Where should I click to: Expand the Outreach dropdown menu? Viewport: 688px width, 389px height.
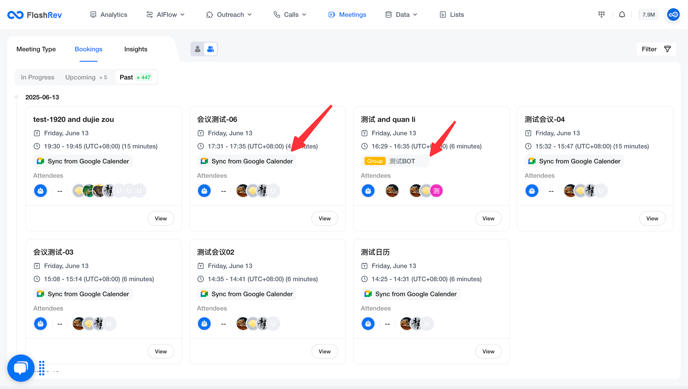tap(229, 14)
